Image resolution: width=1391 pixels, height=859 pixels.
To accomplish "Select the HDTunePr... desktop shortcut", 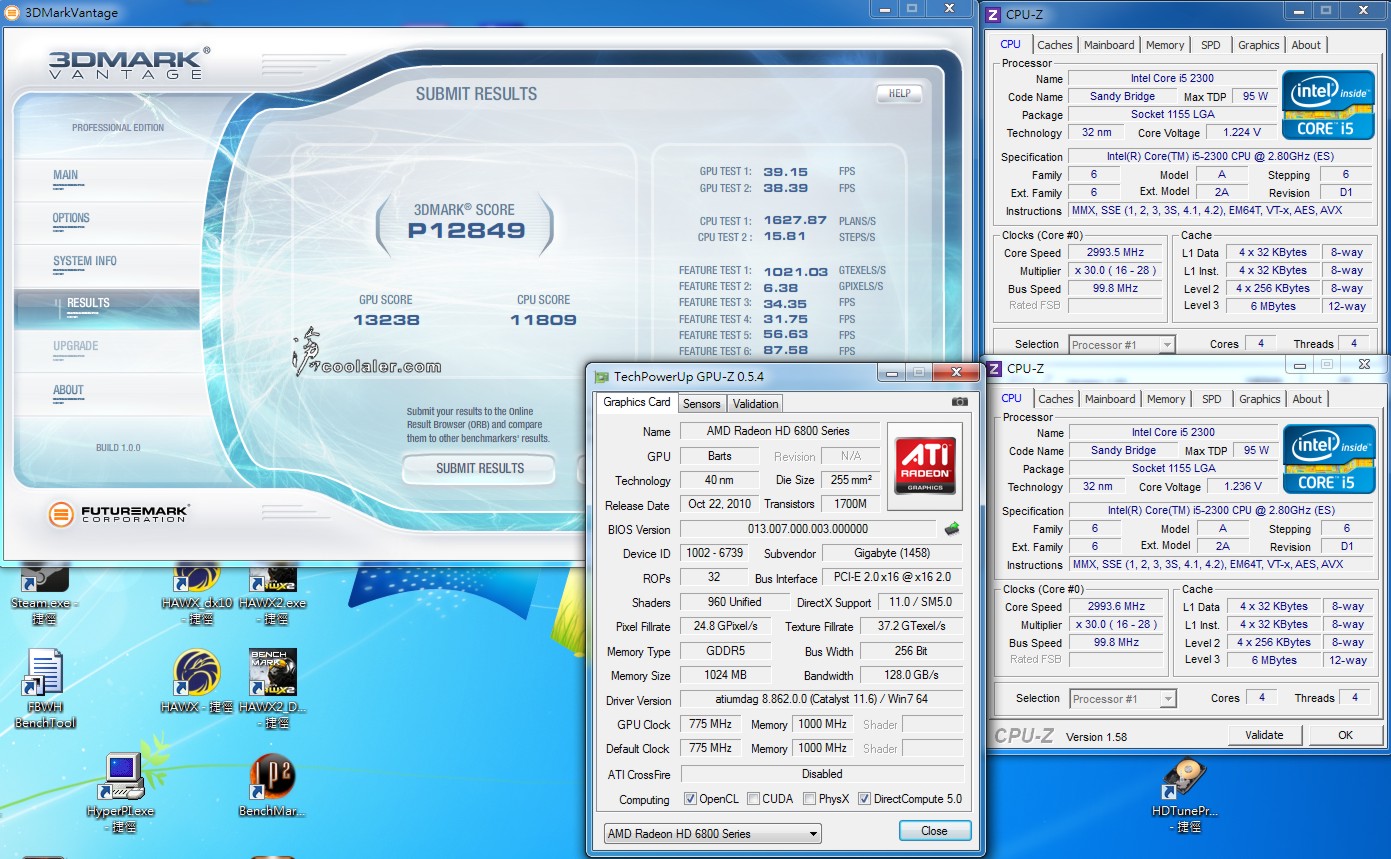I will point(1185,794).
